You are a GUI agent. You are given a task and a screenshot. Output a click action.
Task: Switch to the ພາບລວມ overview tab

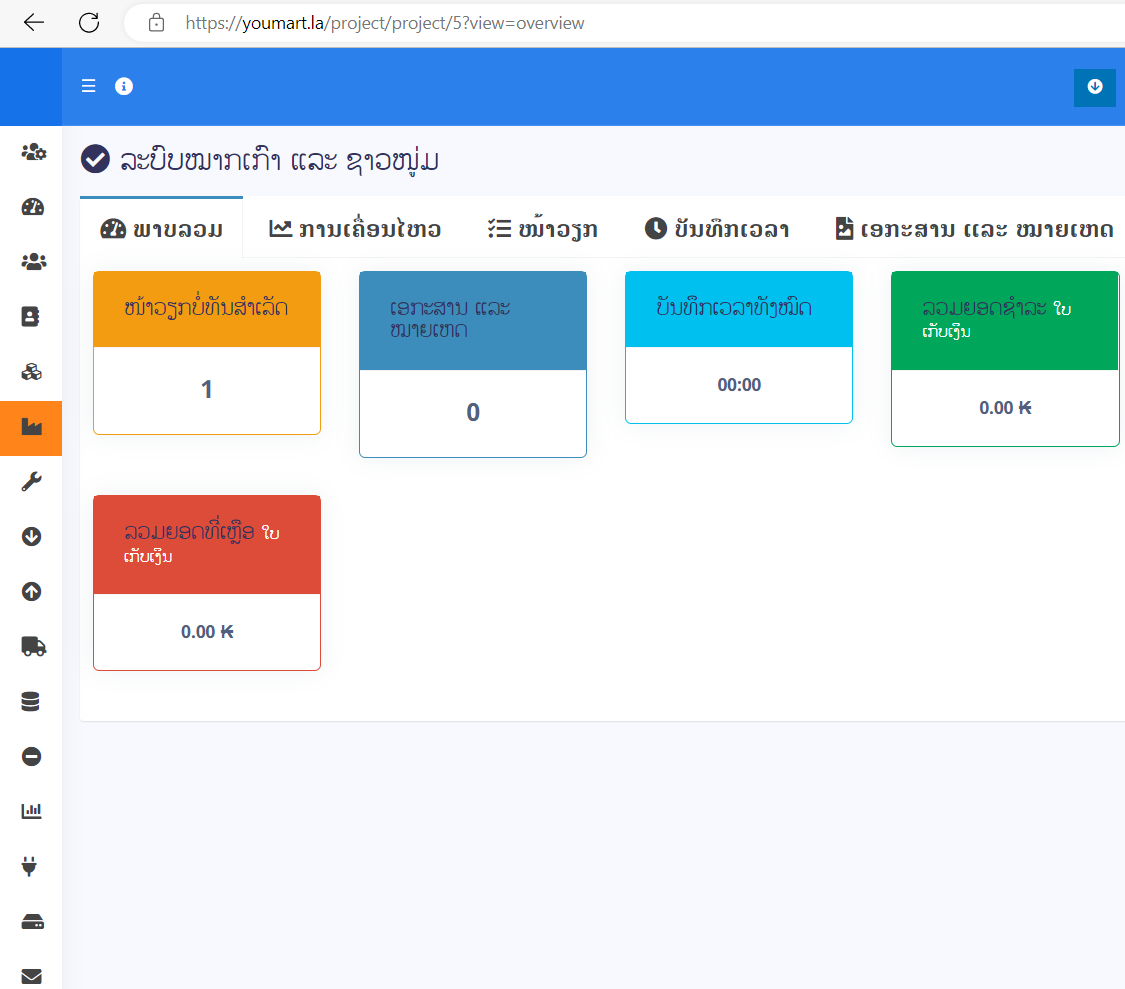[x=161, y=229]
